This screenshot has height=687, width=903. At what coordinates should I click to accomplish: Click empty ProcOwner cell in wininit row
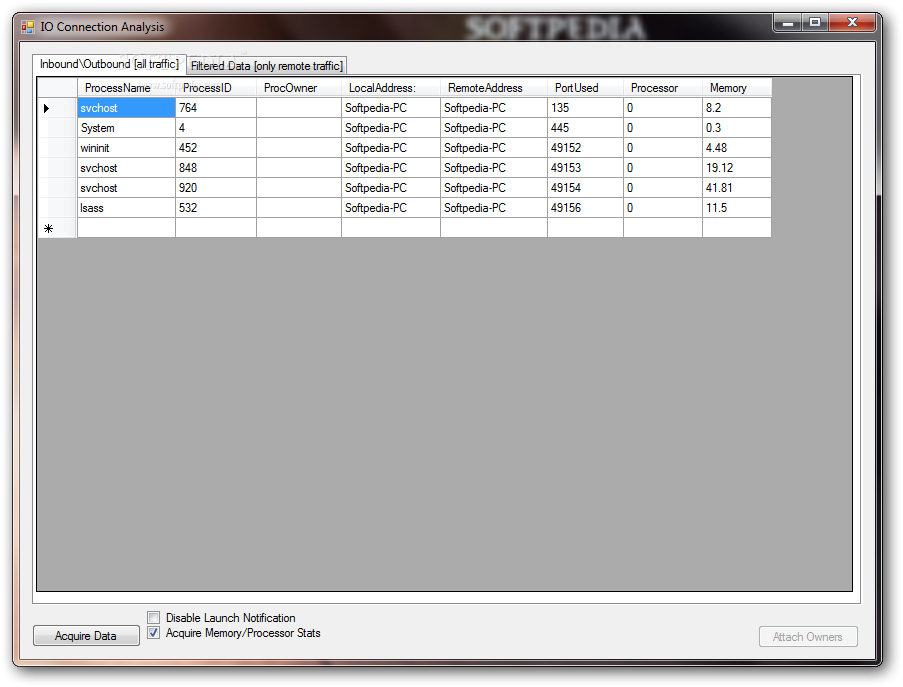[299, 148]
